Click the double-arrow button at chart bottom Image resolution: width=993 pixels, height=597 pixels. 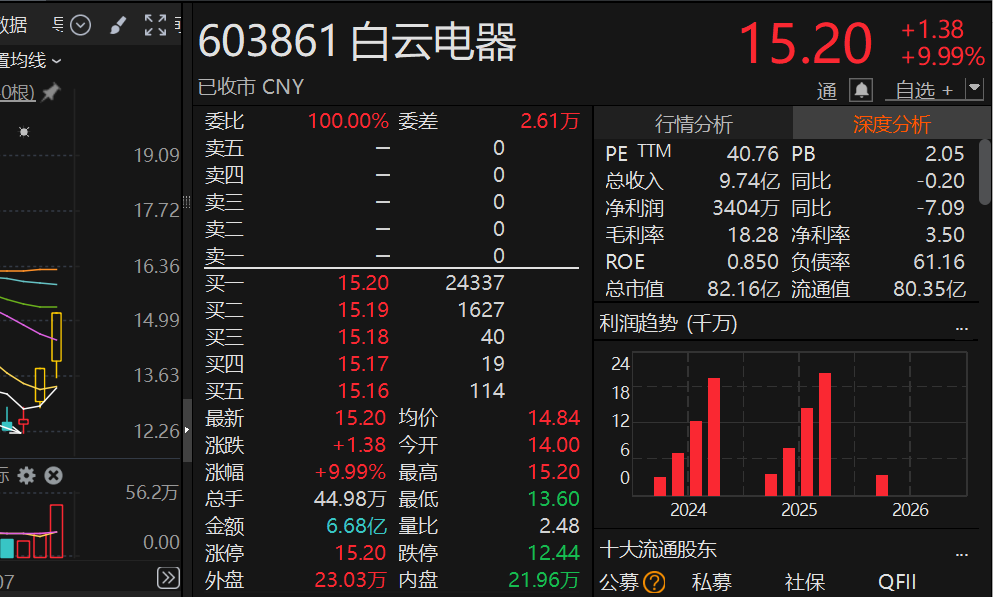tap(168, 577)
